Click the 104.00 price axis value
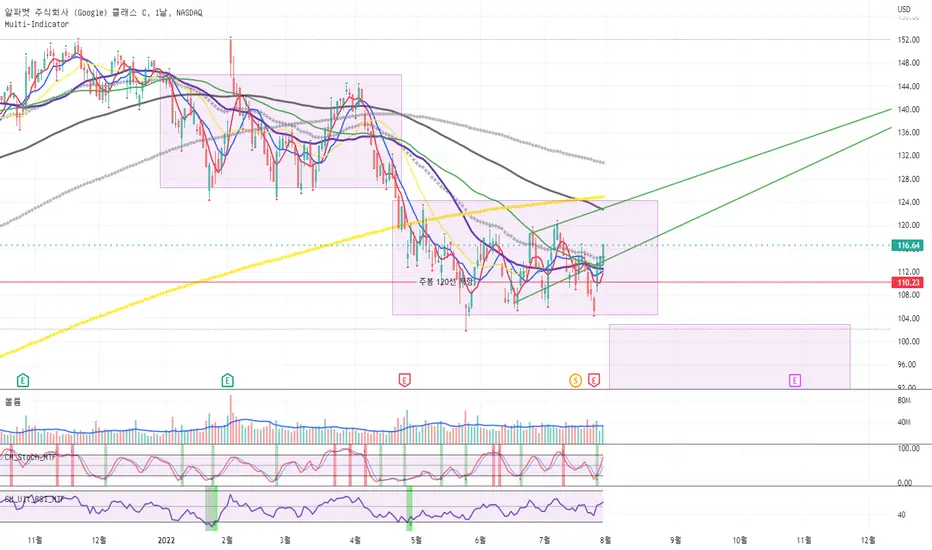932x550 pixels. pos(909,318)
